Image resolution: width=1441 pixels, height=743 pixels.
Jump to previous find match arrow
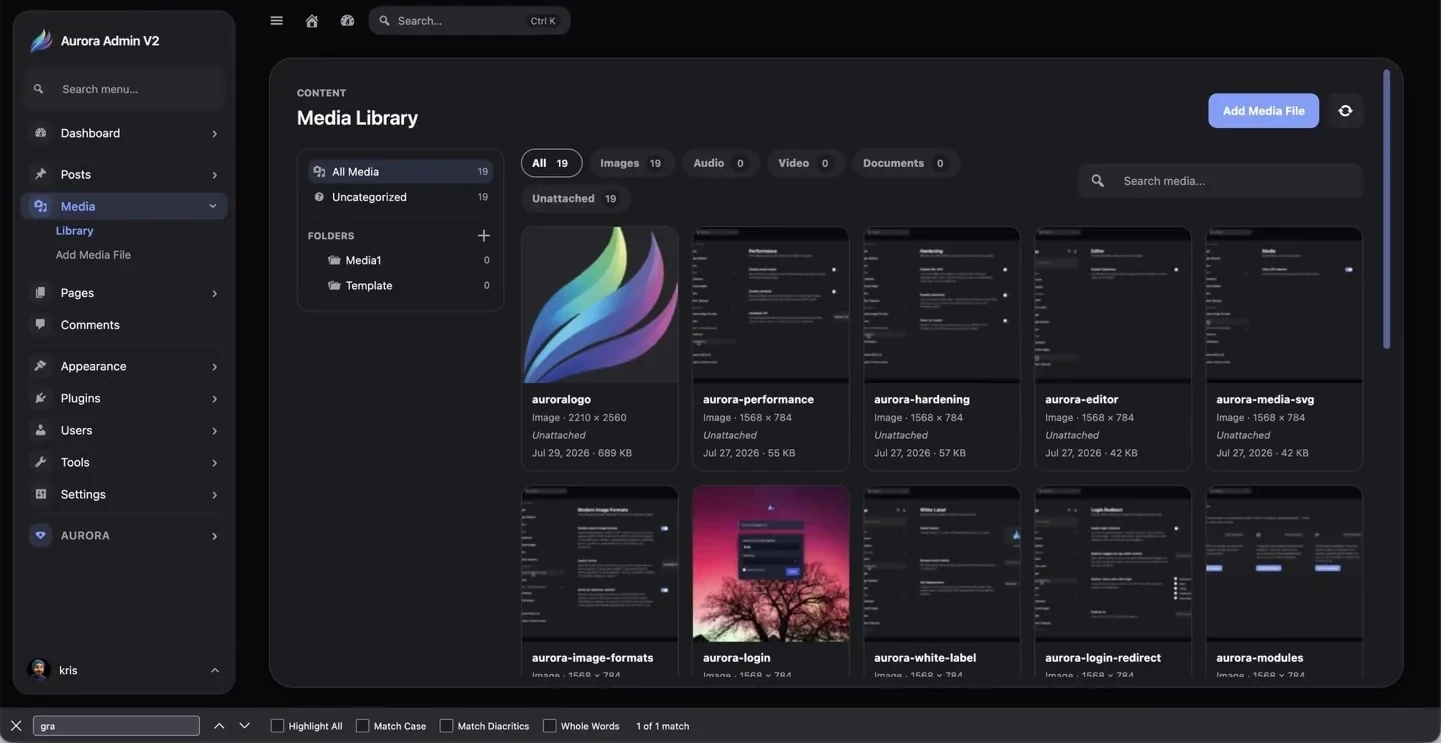pyautogui.click(x=219, y=726)
